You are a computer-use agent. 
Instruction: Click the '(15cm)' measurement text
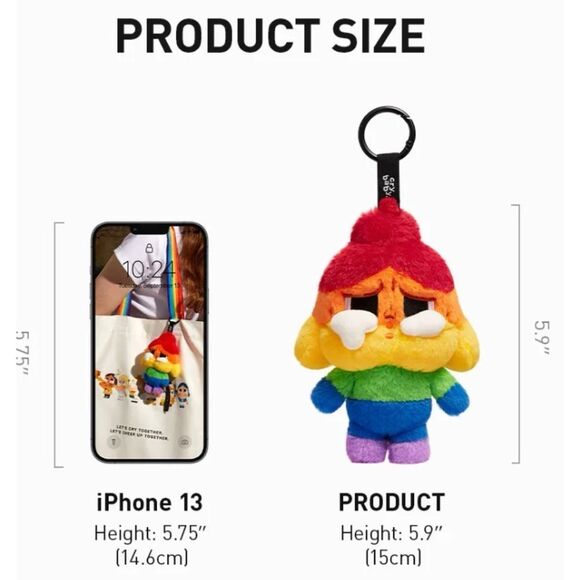394,557
